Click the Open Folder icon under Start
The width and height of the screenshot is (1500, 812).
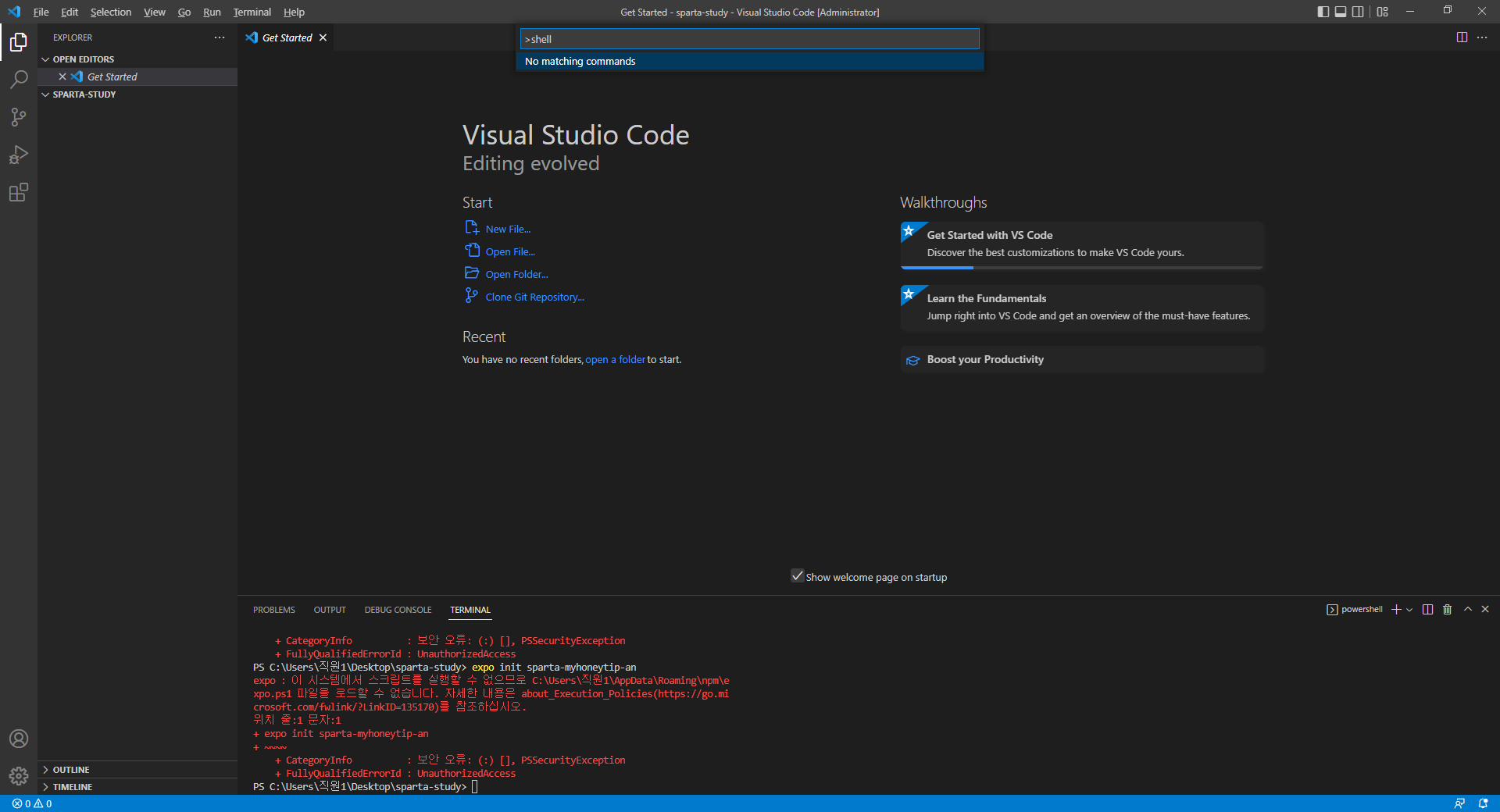pyautogui.click(x=472, y=273)
